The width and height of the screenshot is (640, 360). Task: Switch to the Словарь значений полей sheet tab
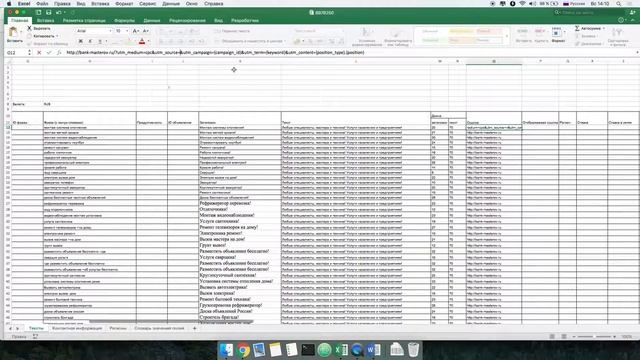click(x=159, y=328)
